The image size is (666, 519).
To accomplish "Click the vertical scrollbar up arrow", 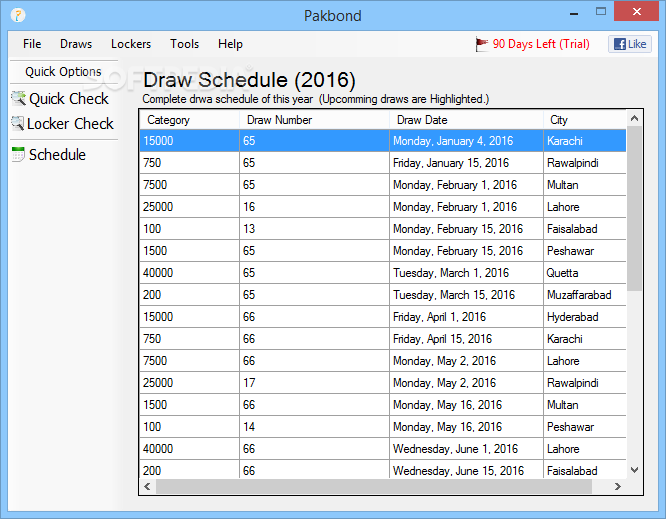I will point(635,118).
